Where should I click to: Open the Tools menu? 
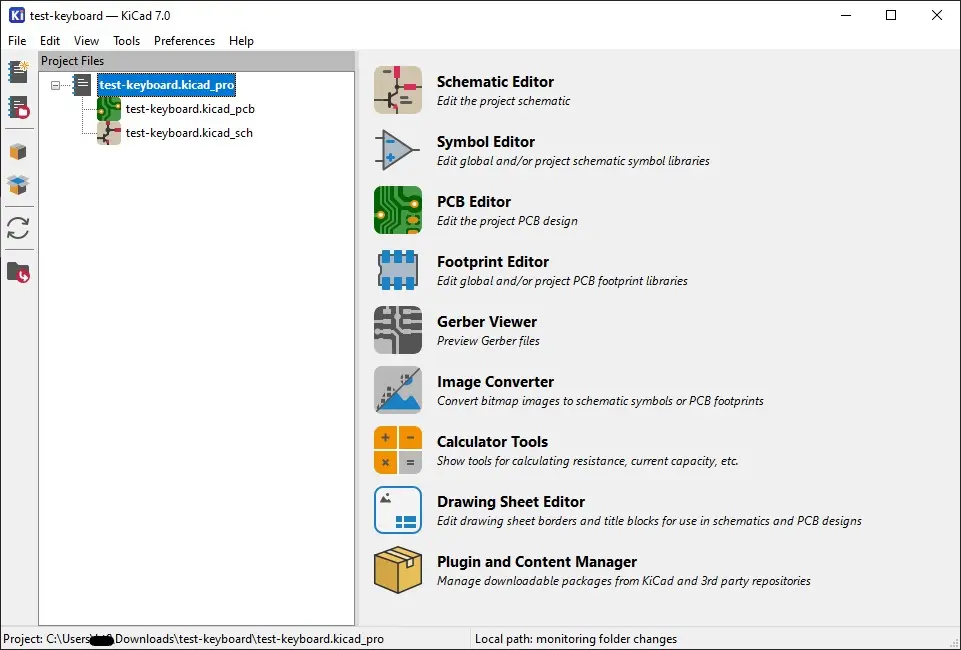click(126, 40)
